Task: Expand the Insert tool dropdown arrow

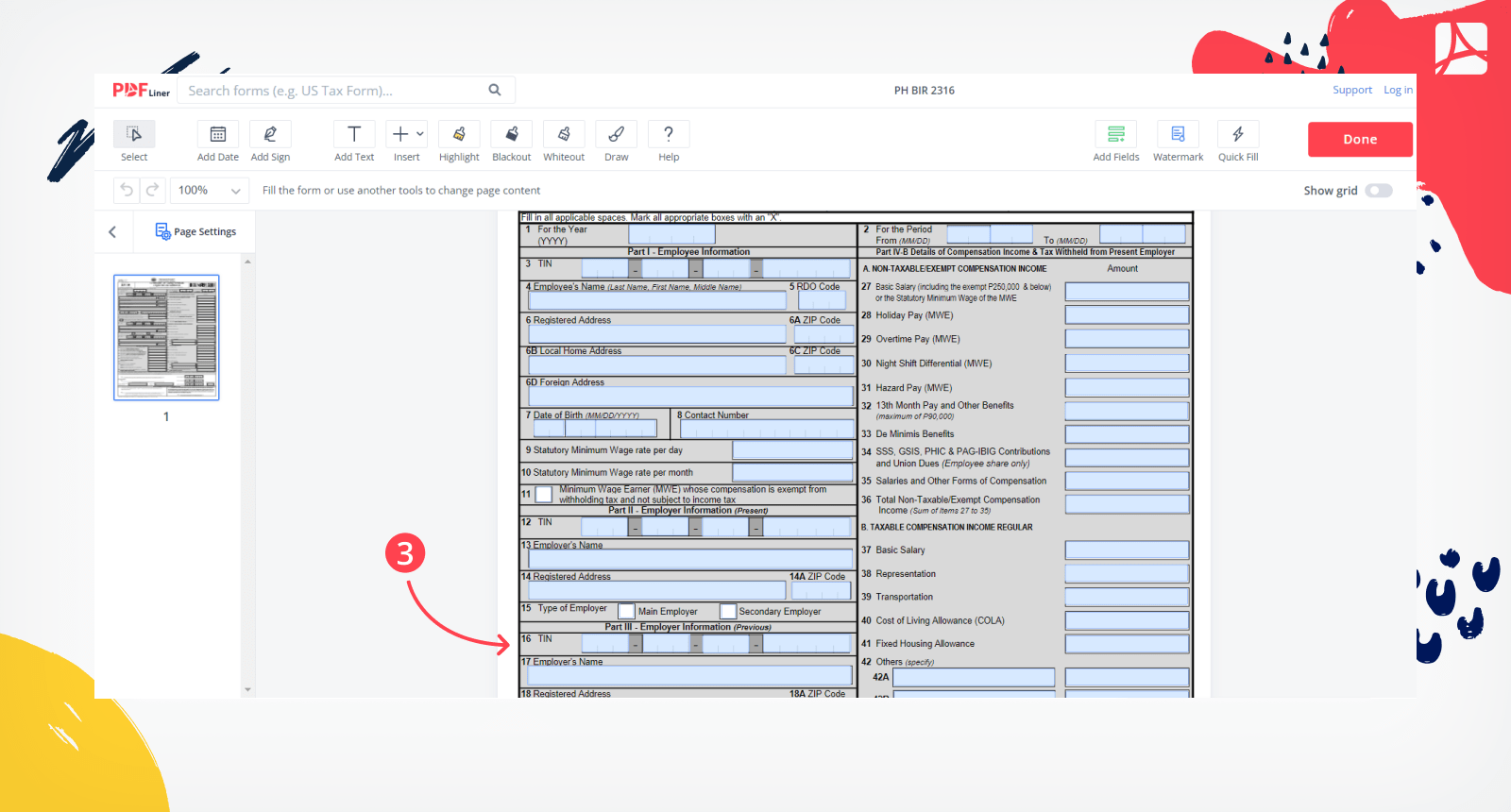Action: pyautogui.click(x=420, y=134)
